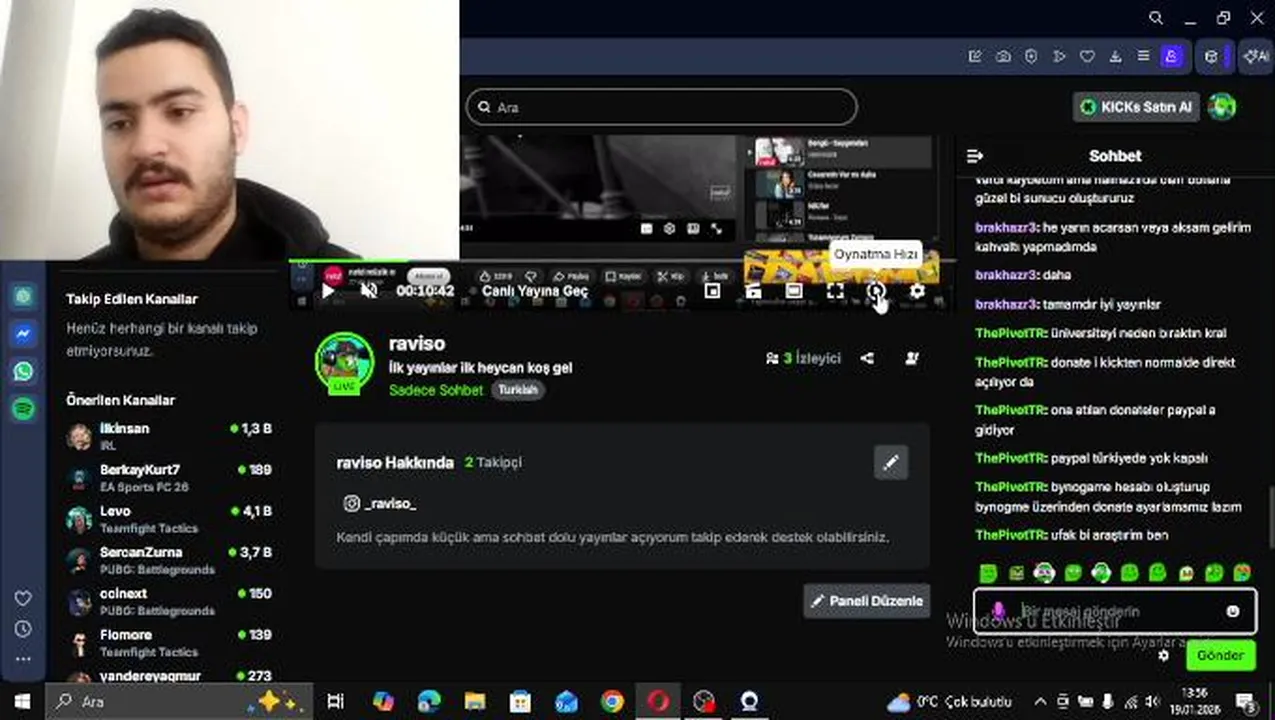
Task: Share the raviso channel
Action: pyautogui.click(x=867, y=358)
